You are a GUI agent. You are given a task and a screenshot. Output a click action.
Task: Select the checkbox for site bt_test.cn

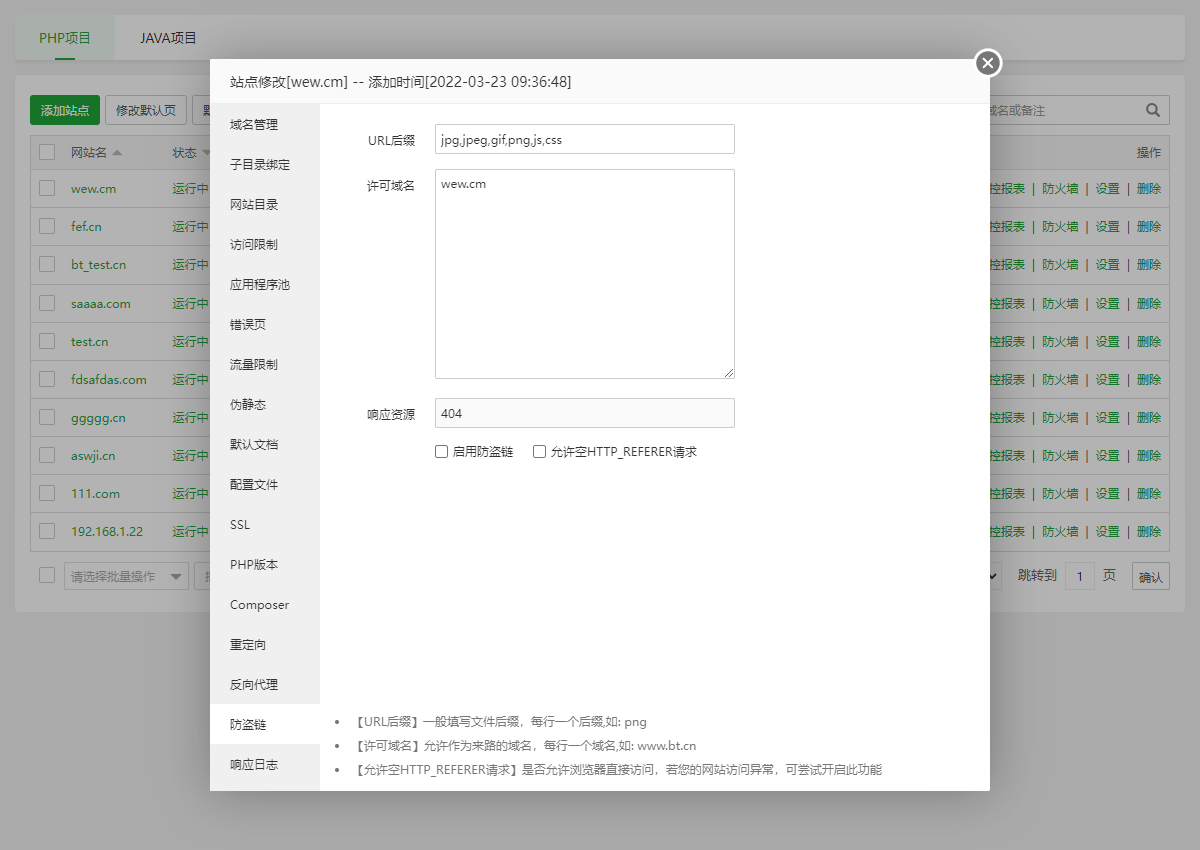click(46, 265)
